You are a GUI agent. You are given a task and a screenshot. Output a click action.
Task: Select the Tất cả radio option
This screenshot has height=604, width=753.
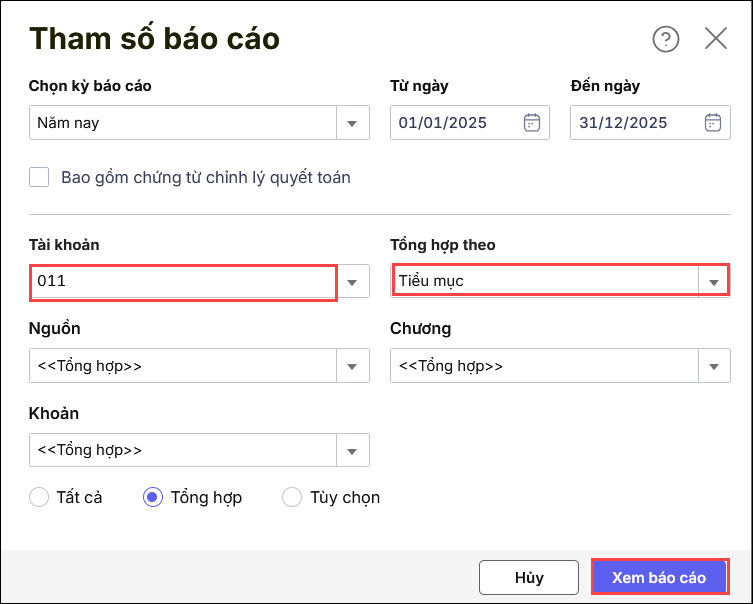[40, 497]
